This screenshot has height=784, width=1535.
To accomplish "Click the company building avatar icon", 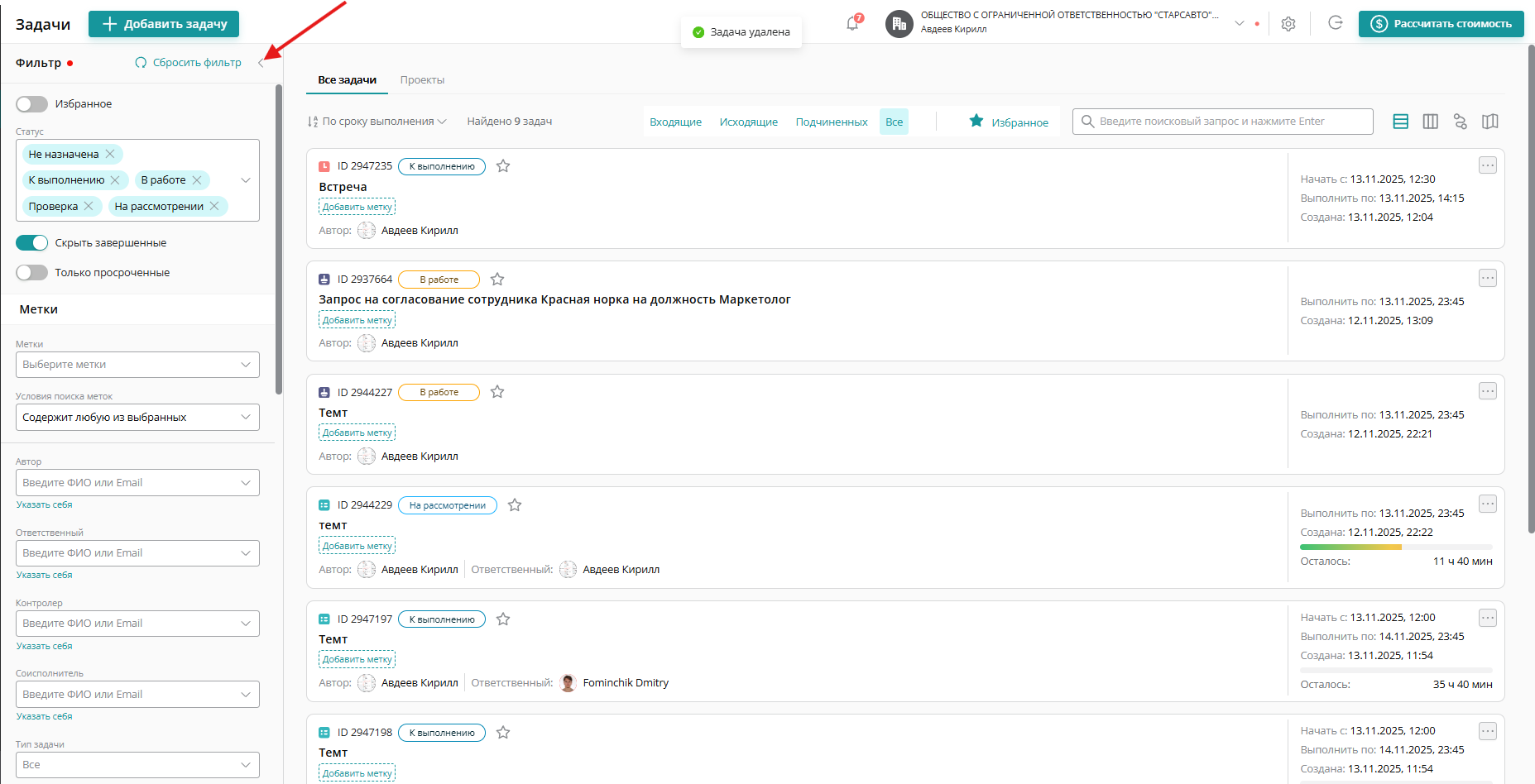I will [x=899, y=24].
